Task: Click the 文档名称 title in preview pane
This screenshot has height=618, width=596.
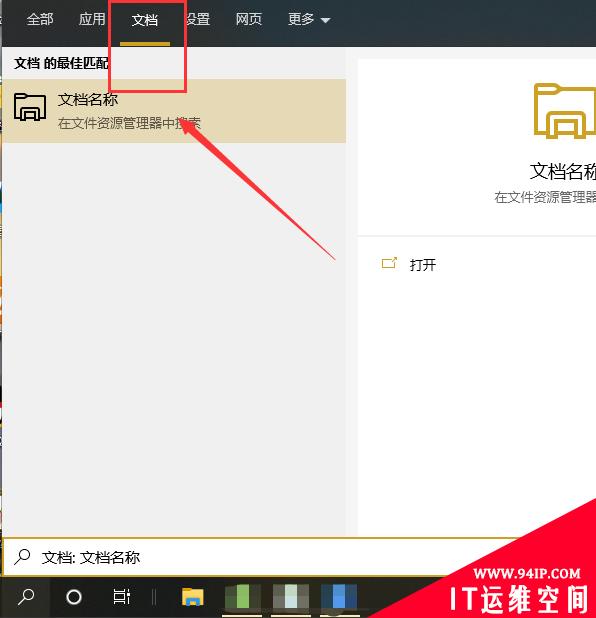Action: pos(562,171)
